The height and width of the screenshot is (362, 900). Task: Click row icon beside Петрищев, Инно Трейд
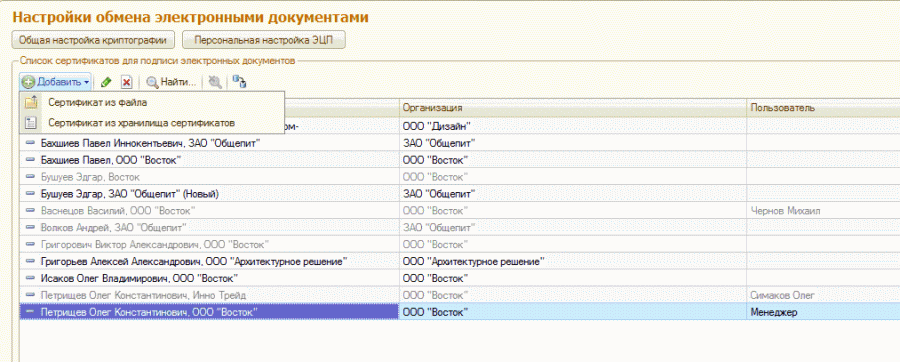pos(30,295)
